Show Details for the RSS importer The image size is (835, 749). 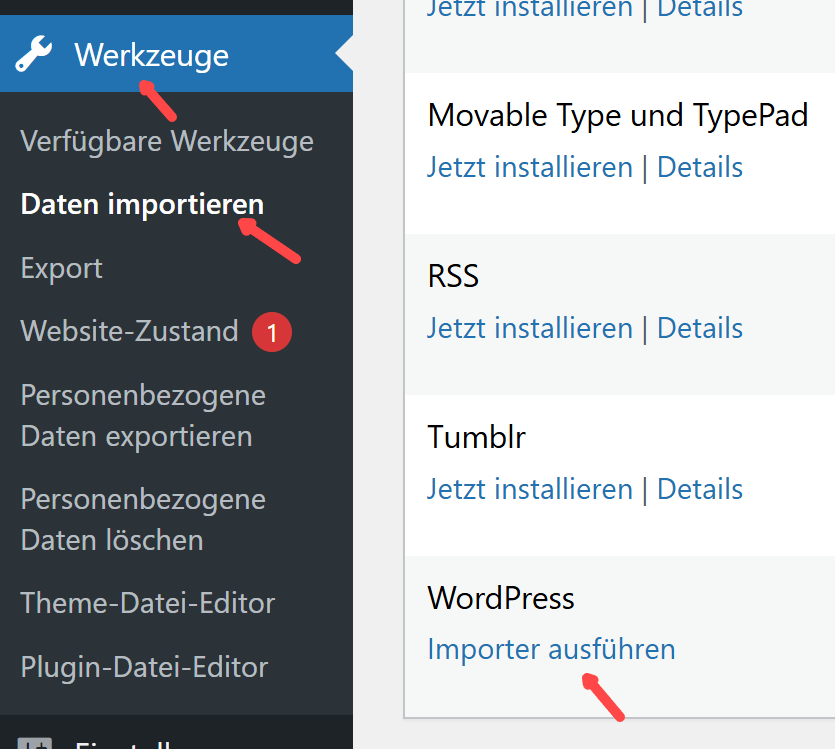700,328
